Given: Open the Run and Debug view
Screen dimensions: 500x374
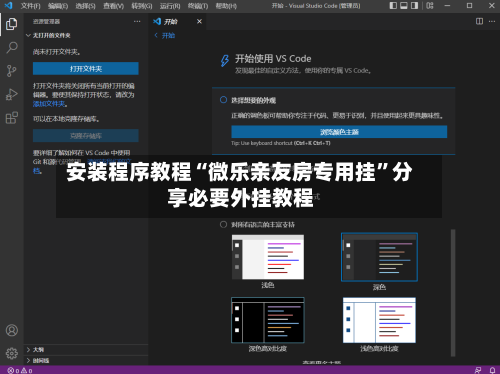Looking at the screenshot, I should [x=12, y=95].
